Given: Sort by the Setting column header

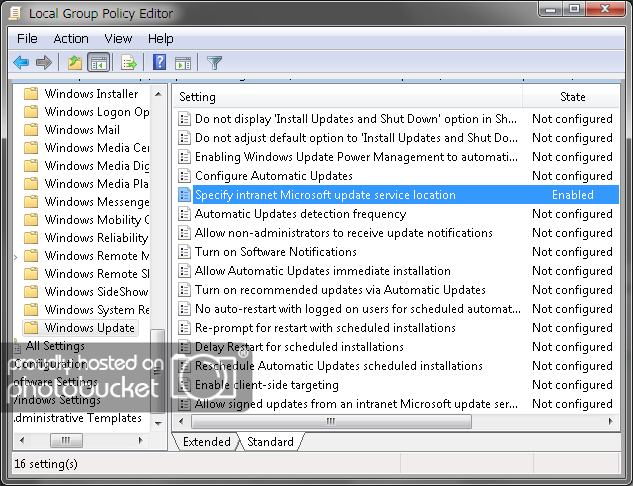Looking at the screenshot, I should 348,97.
